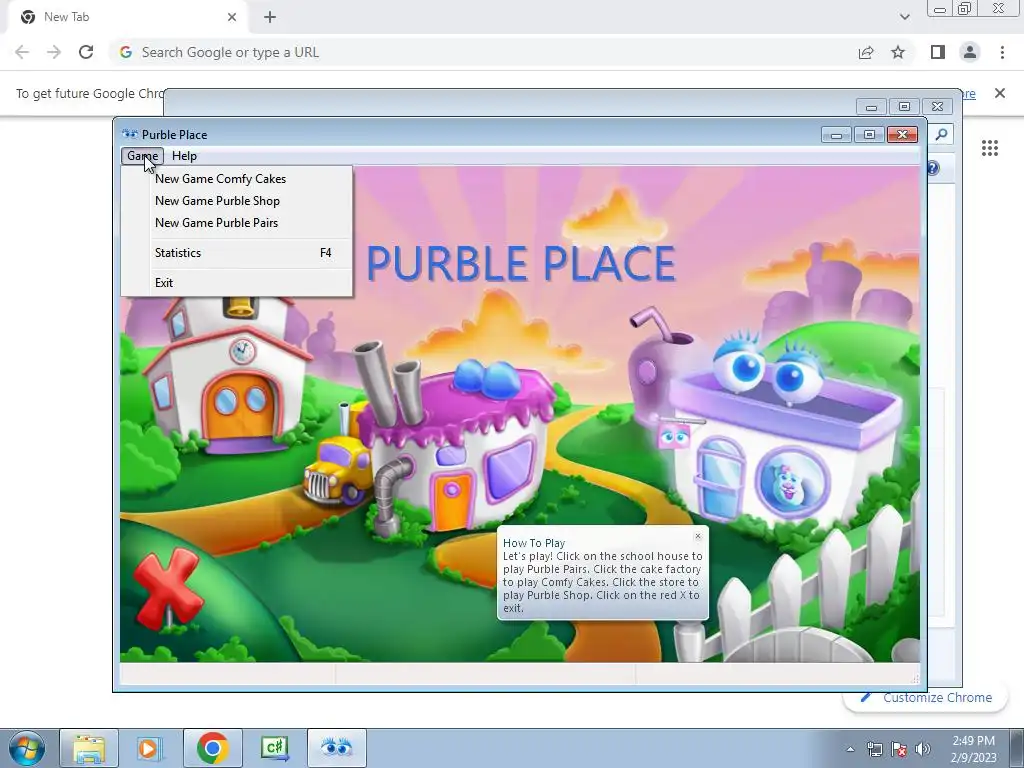
Task: Maximize the Purble Place window
Action: click(869, 135)
